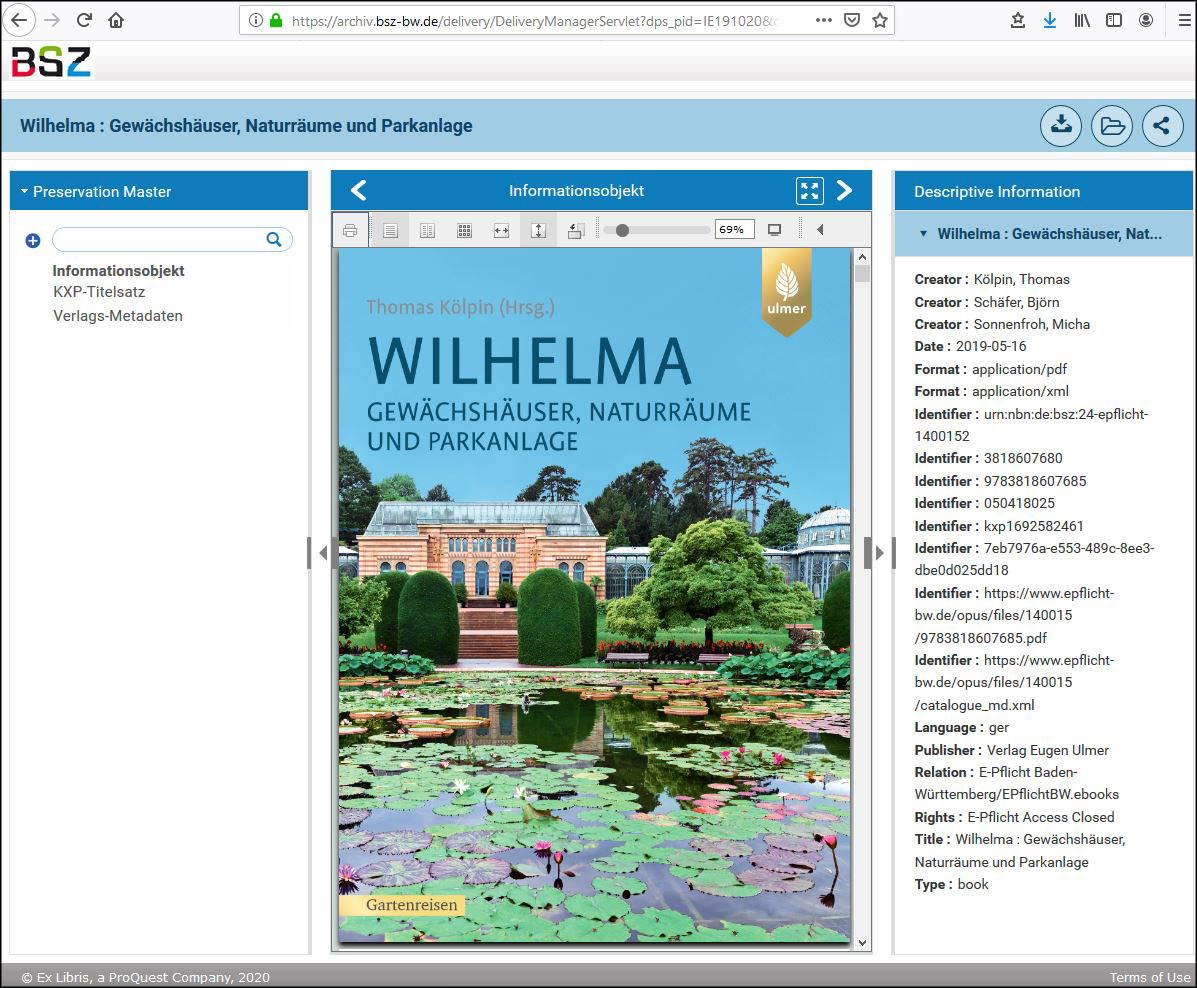Go to next file in viewer

(844, 190)
